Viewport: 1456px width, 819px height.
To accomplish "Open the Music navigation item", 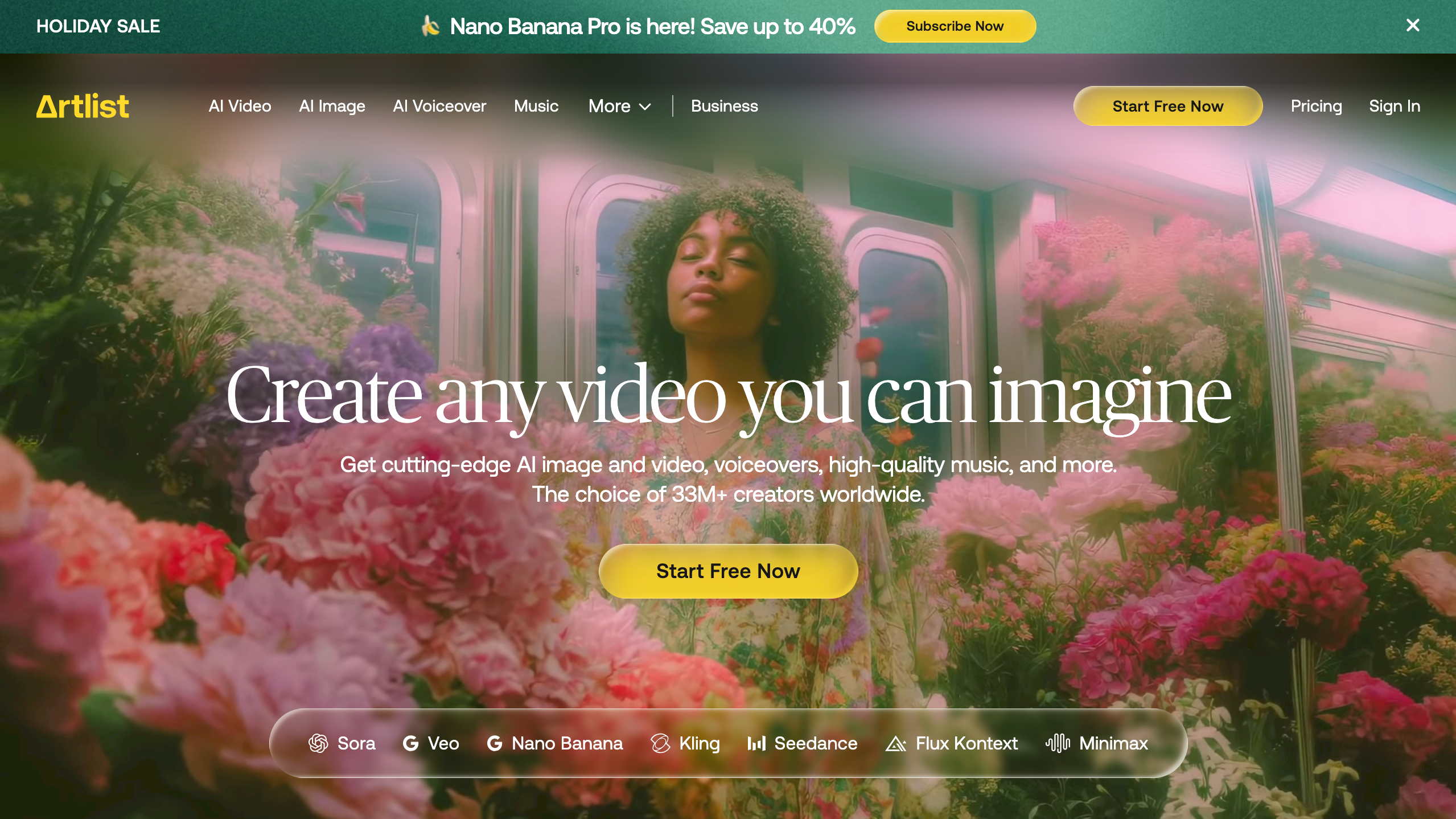I will [536, 106].
